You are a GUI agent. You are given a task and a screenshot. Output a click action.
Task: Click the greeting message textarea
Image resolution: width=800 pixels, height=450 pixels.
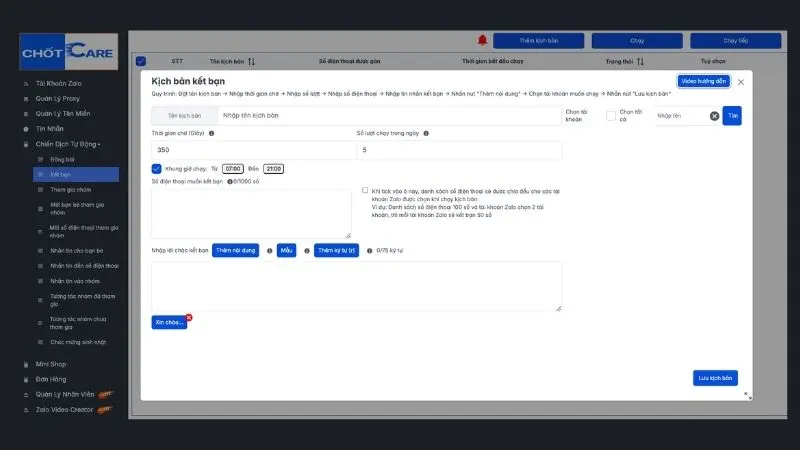(x=356, y=286)
